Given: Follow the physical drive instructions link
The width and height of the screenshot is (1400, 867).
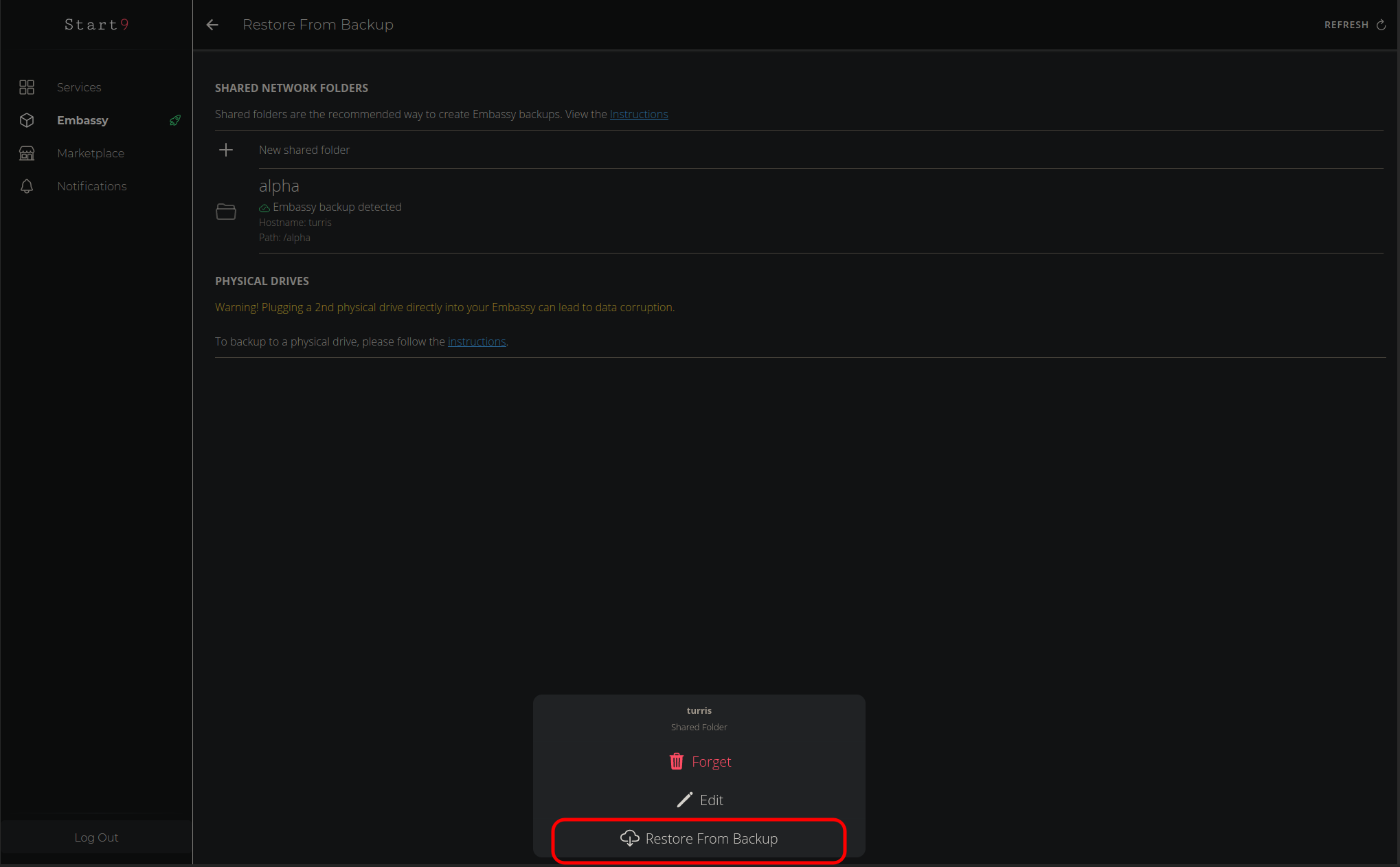Looking at the screenshot, I should [477, 341].
